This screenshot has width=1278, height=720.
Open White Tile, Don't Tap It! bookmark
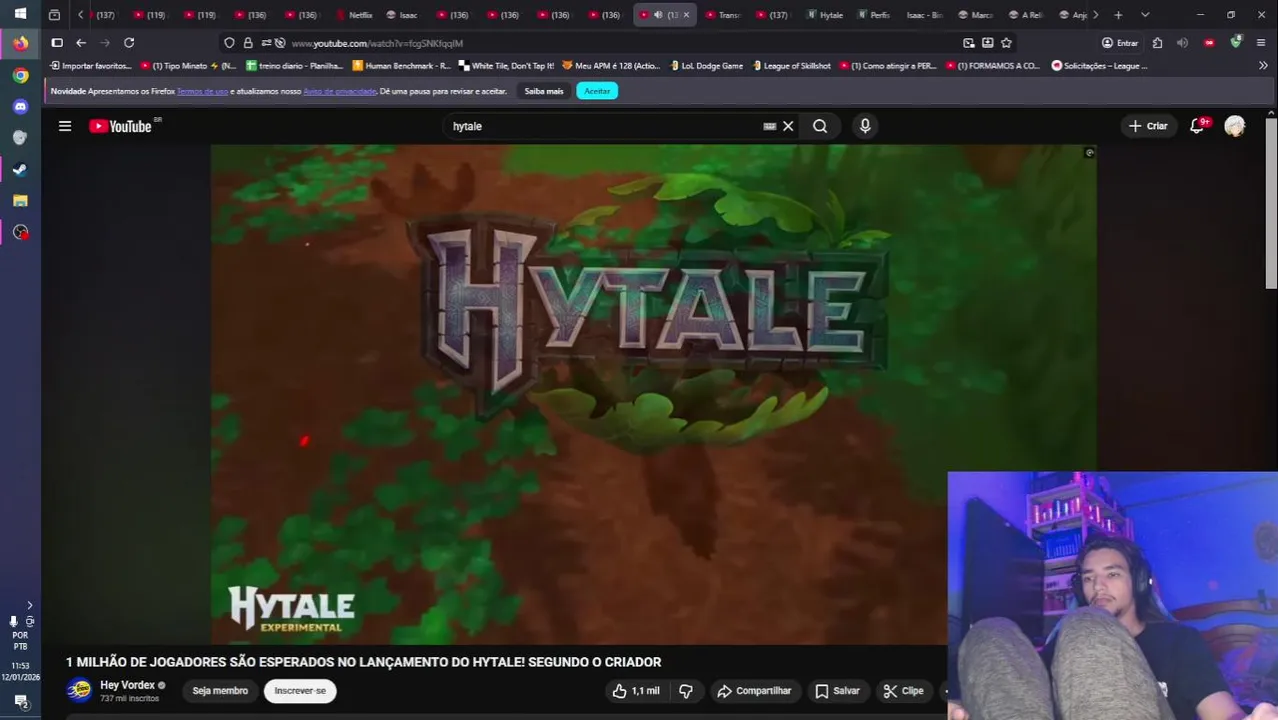point(506,66)
